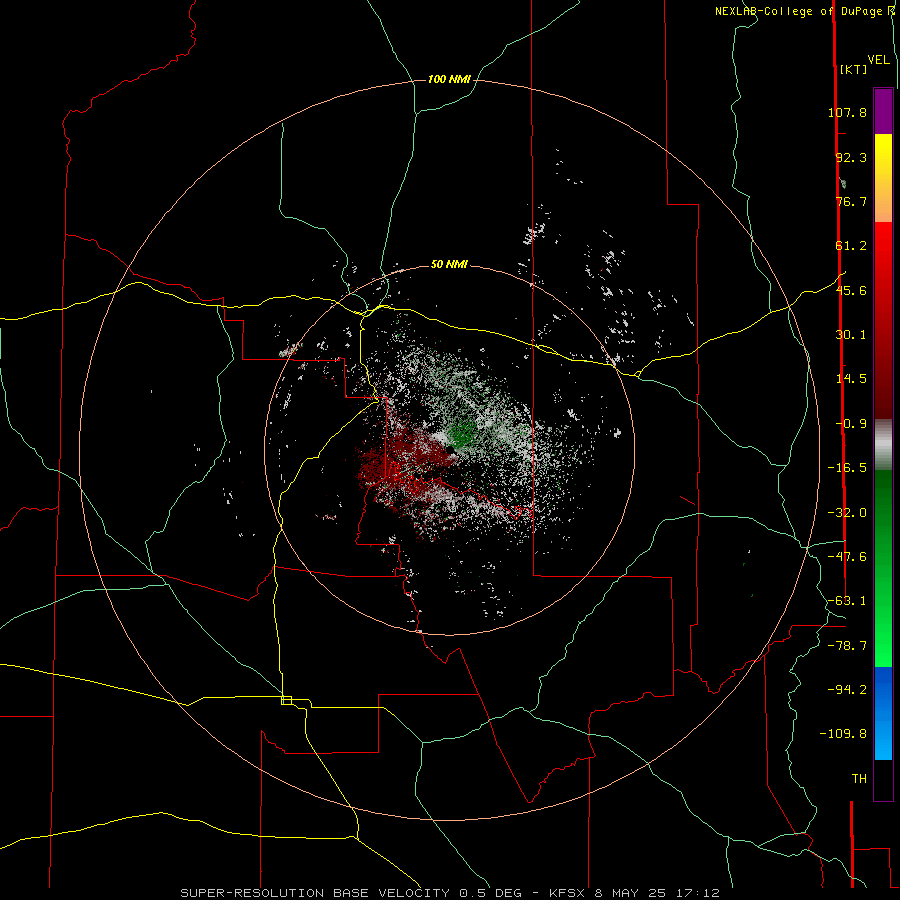Click SUPER-RESOLUTION BASE VELOCITY caption text
This screenshot has width=900, height=900.
click(x=315, y=893)
